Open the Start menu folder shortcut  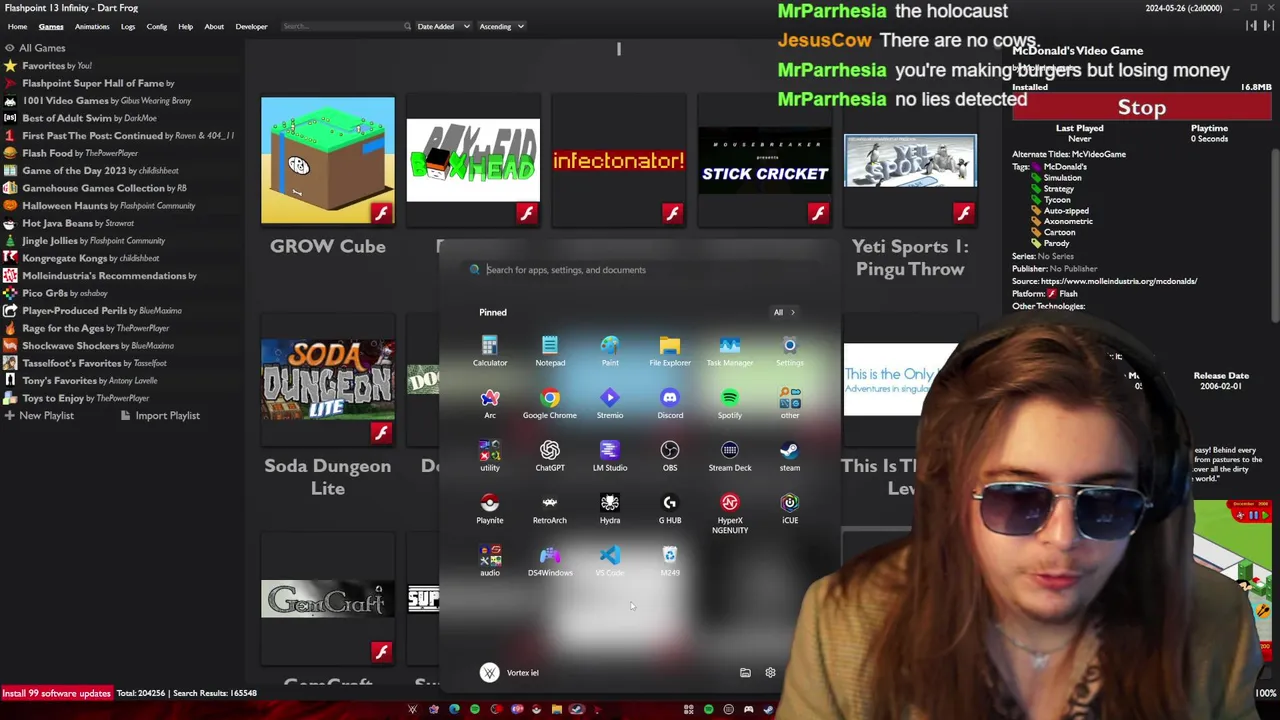point(745,673)
